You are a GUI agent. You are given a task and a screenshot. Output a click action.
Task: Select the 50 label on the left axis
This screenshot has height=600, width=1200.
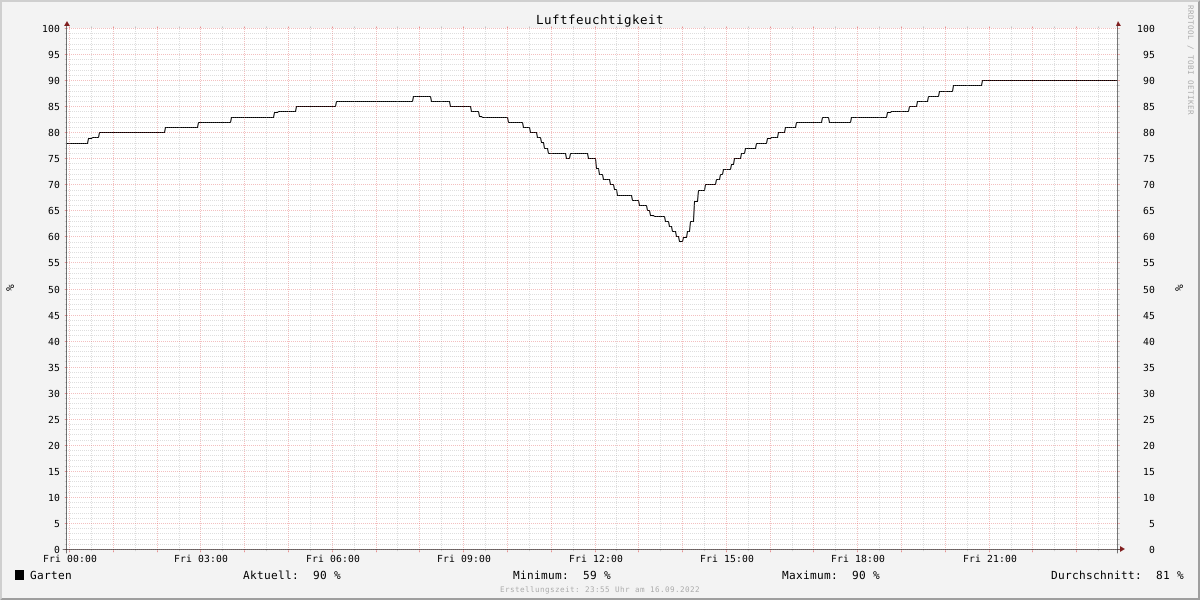coord(54,290)
